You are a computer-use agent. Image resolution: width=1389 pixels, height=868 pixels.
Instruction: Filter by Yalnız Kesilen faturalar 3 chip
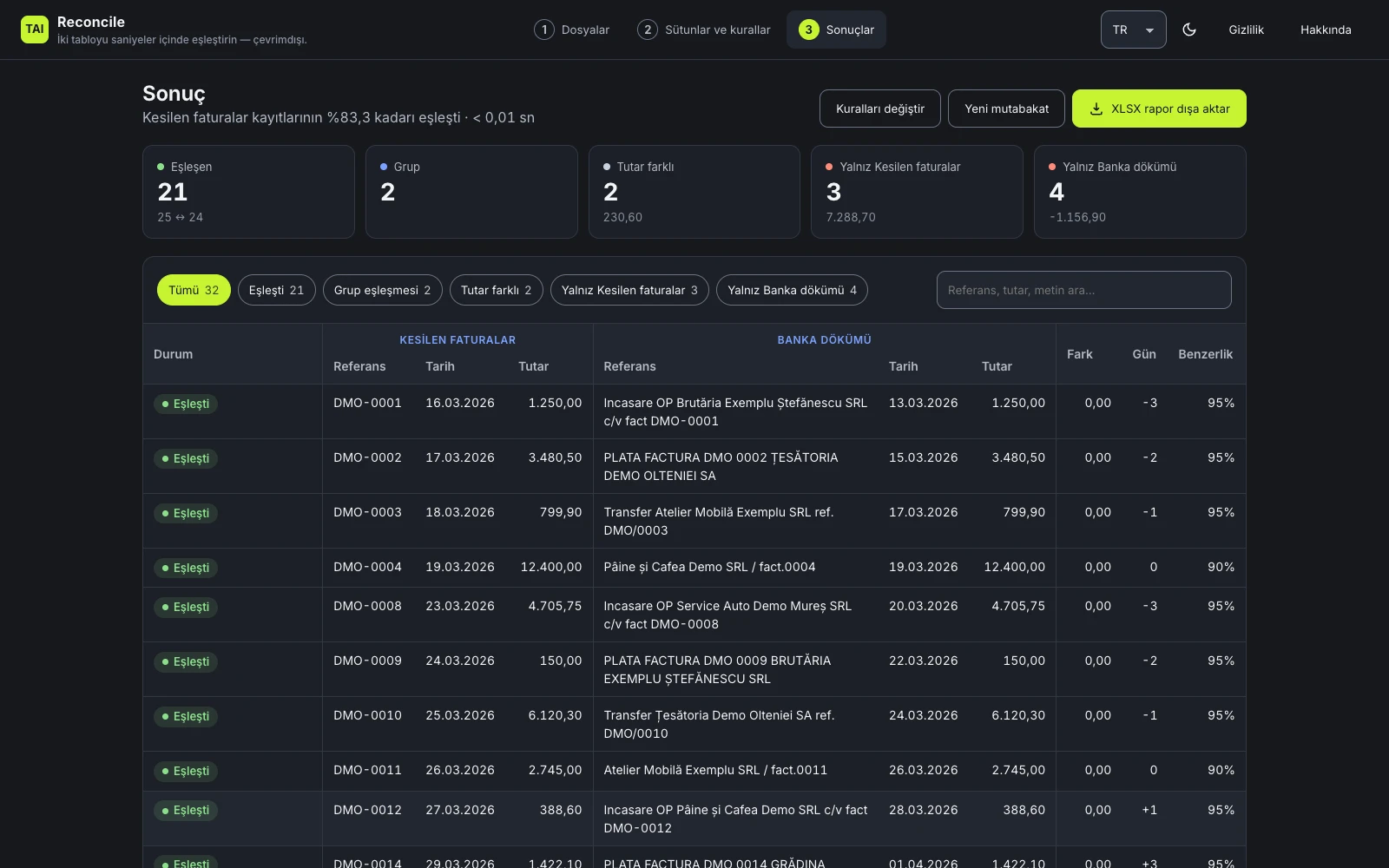[629, 290]
